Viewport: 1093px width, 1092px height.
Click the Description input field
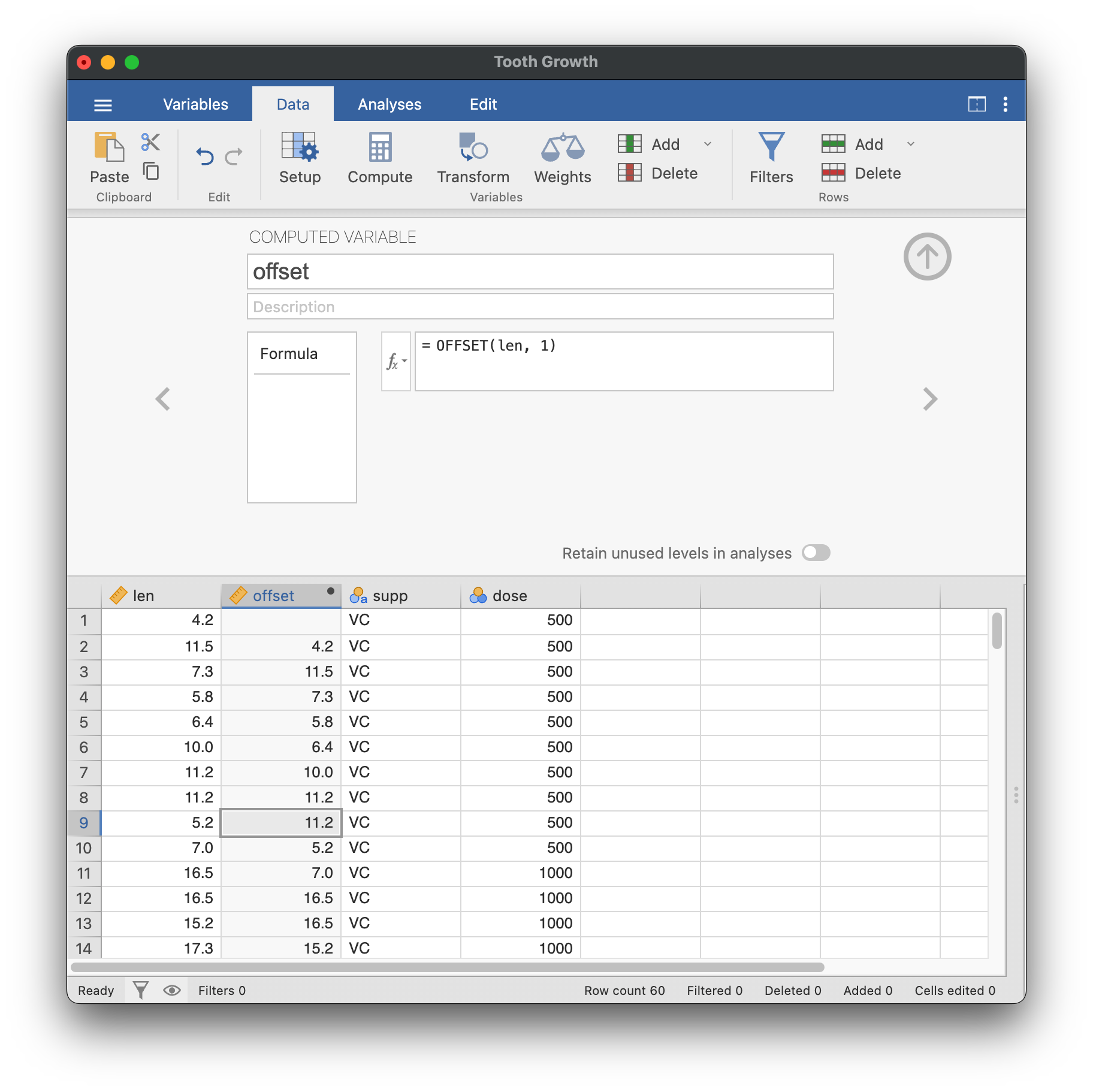(x=540, y=307)
